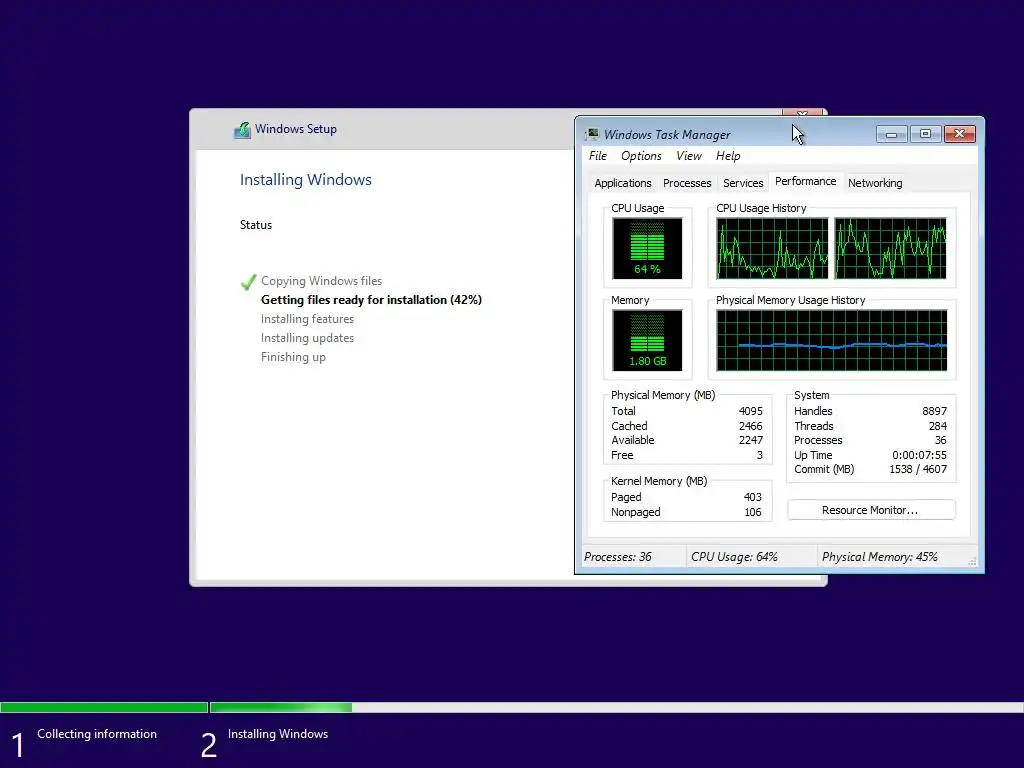Screen dimensions: 1024x768
Task: Select the Performance tab
Action: [x=805, y=182]
